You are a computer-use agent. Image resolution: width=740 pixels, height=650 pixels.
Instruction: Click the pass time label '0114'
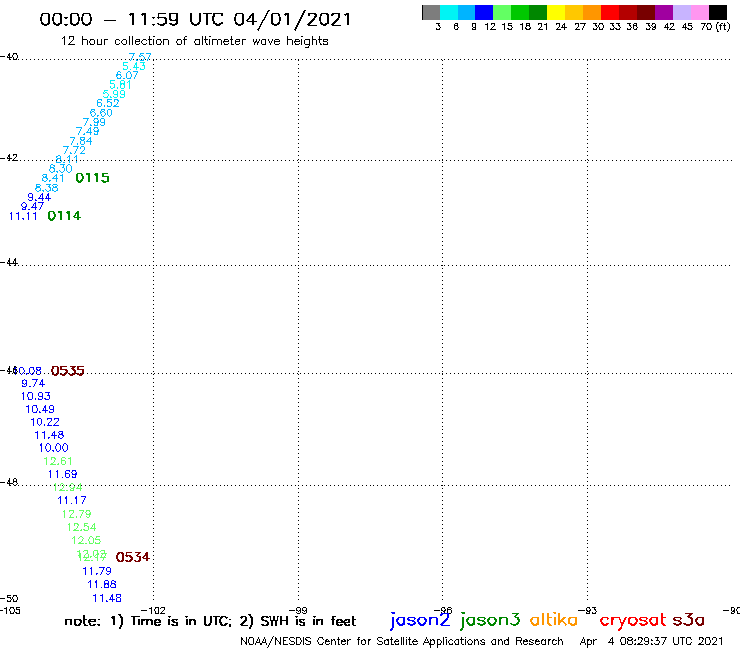click(x=64, y=216)
